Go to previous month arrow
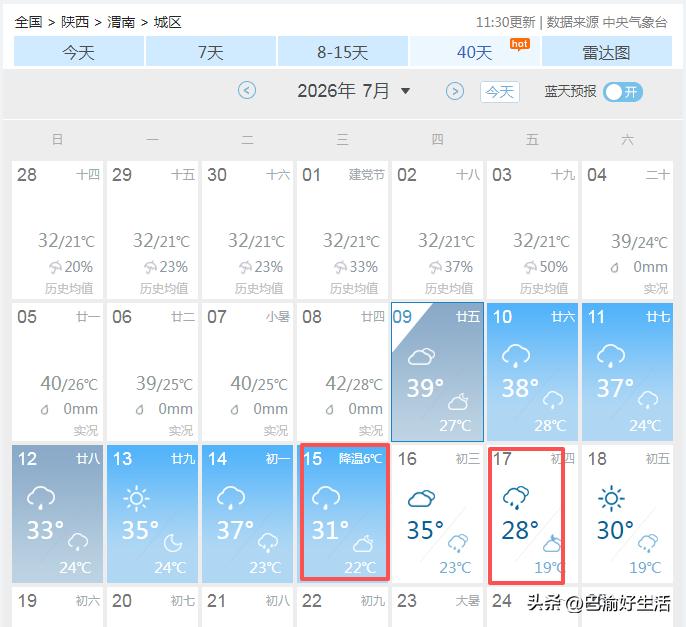This screenshot has width=686, height=627. pos(247,91)
